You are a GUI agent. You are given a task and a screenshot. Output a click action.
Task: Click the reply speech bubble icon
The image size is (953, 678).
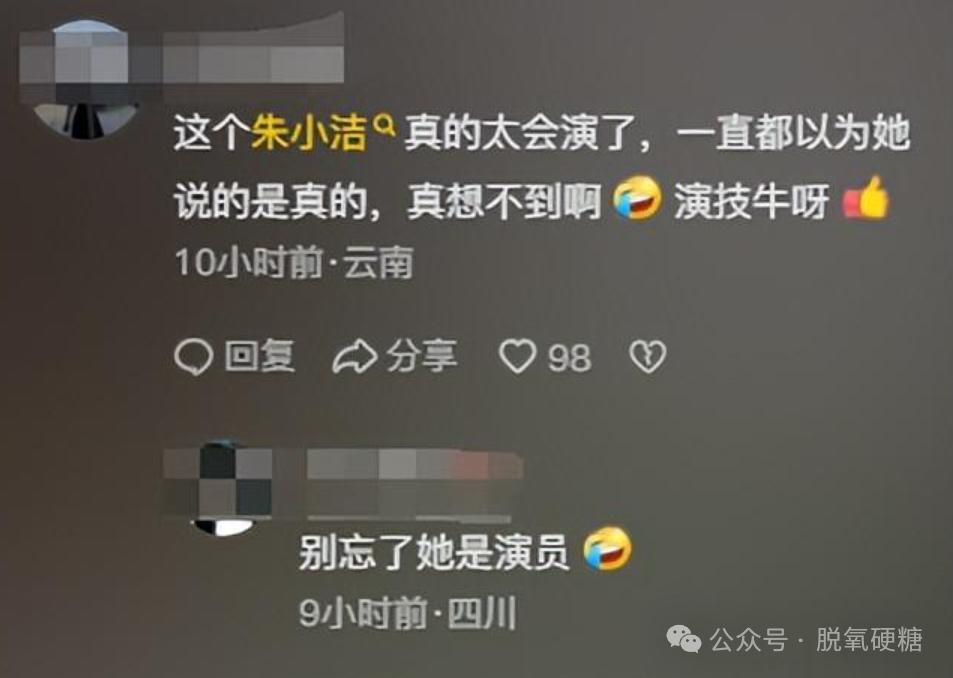193,356
